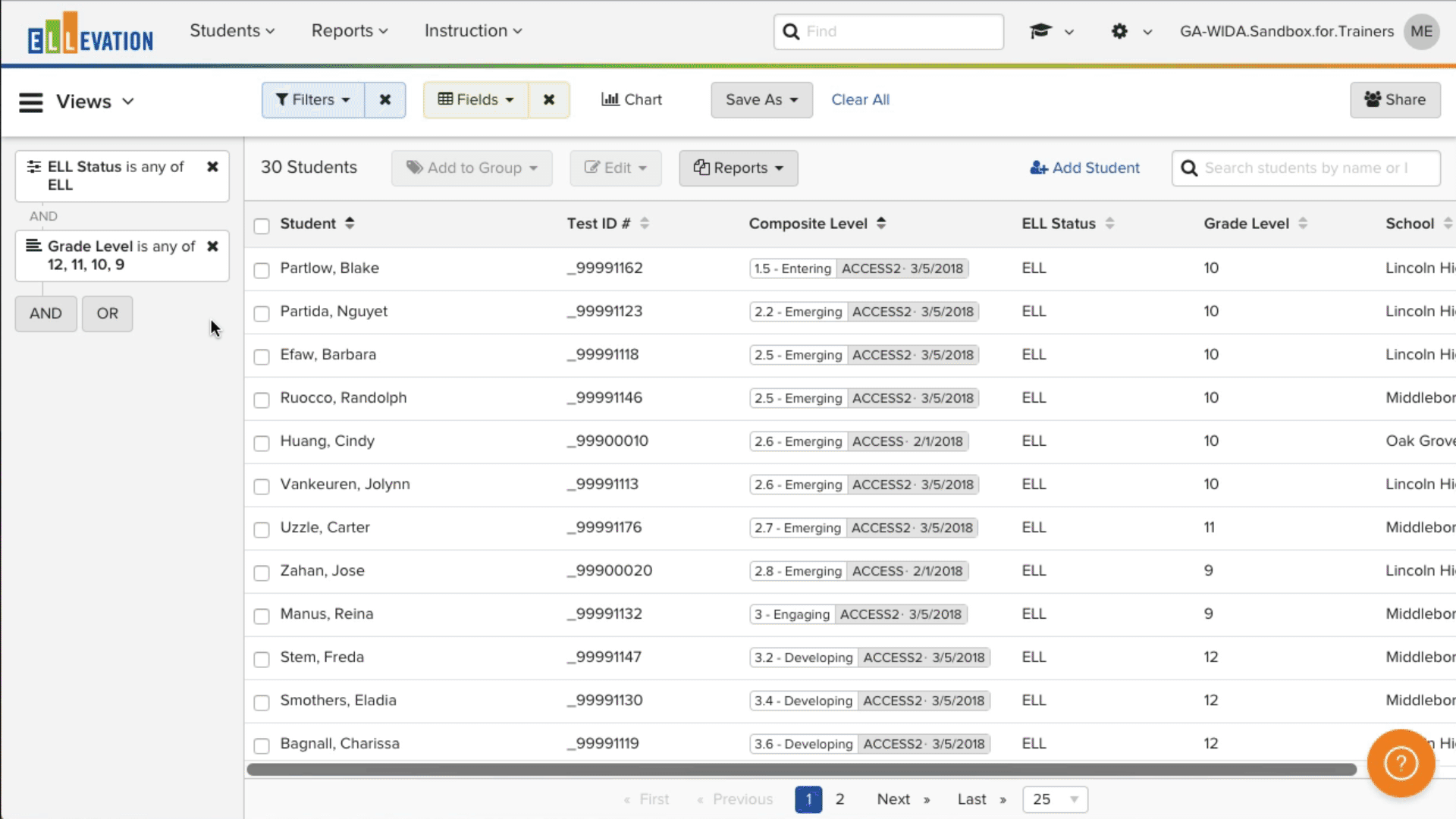
Task: Open the Filters dropdown
Action: pyautogui.click(x=313, y=100)
